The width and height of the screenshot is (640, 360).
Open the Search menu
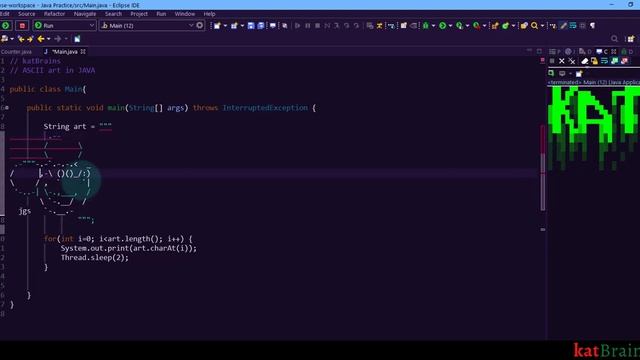point(113,14)
